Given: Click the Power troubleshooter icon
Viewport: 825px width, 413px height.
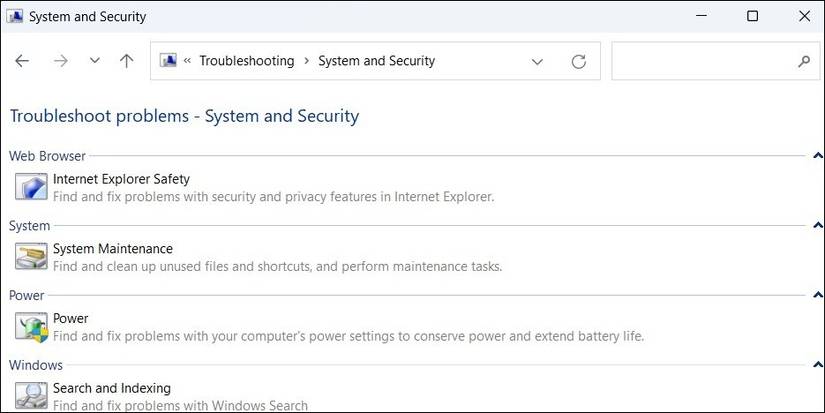Looking at the screenshot, I should pos(31,327).
